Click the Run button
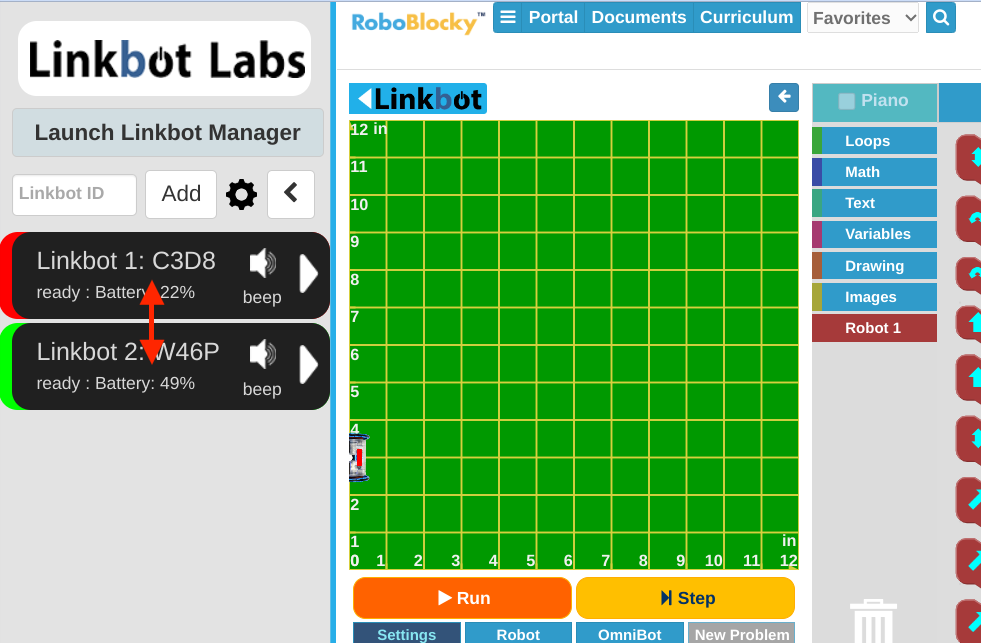Screen dimensions: 981x643 [462, 598]
